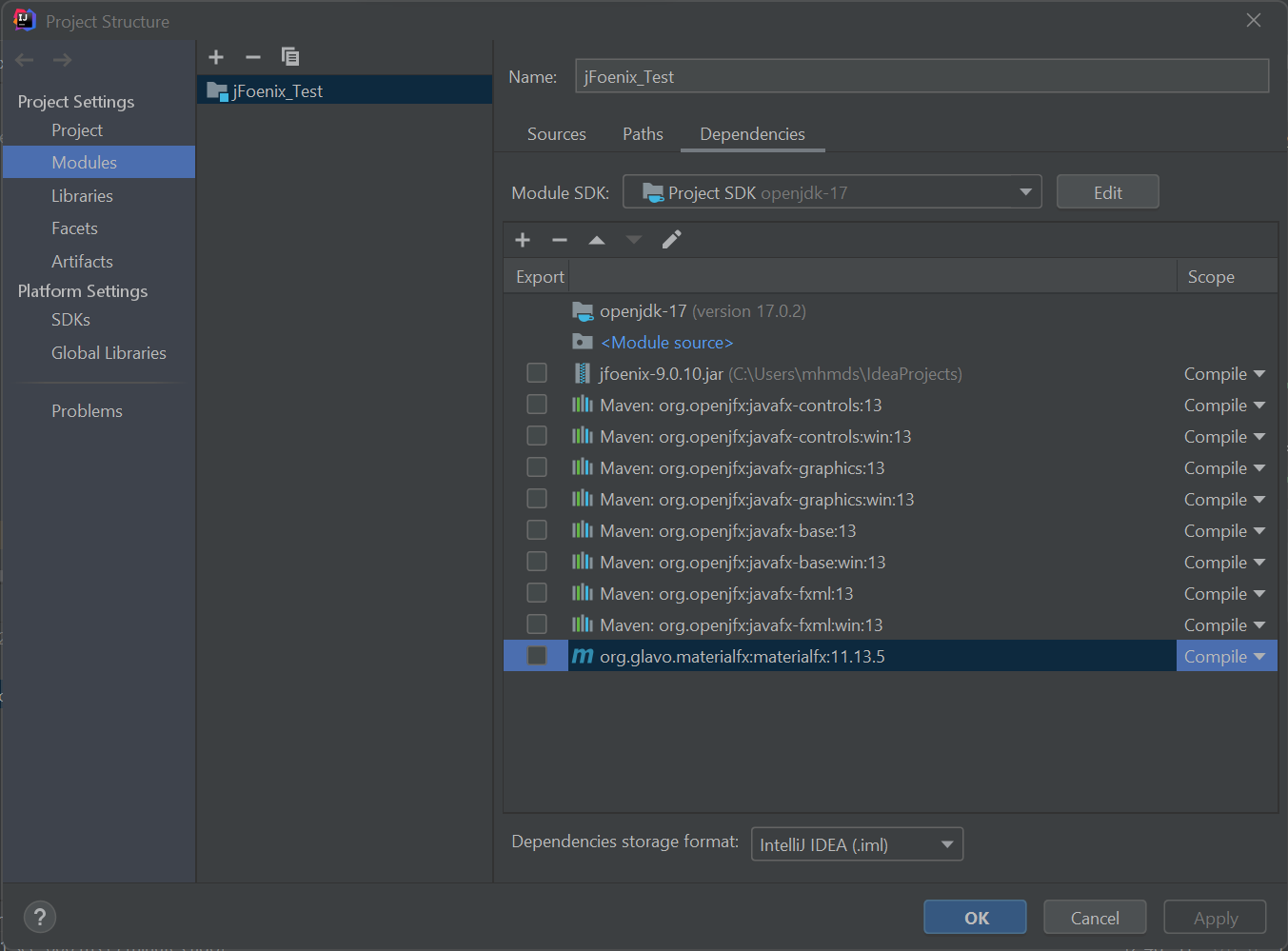The height and width of the screenshot is (951, 1288).
Task: Check export for javafx-graphics:win:13
Action: (537, 499)
